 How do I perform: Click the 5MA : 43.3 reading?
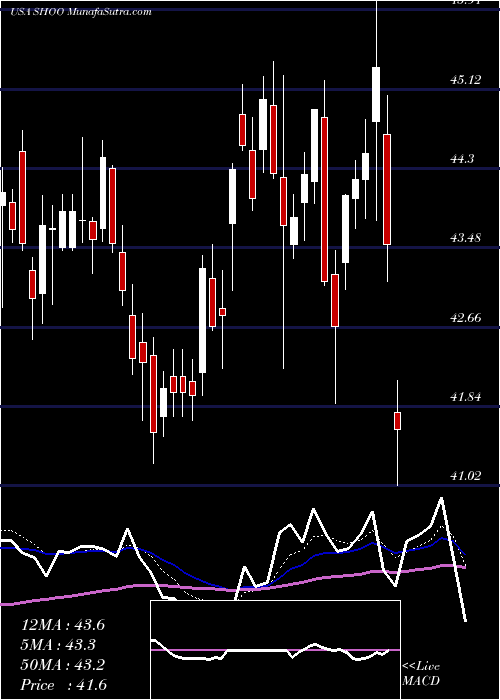59,645
